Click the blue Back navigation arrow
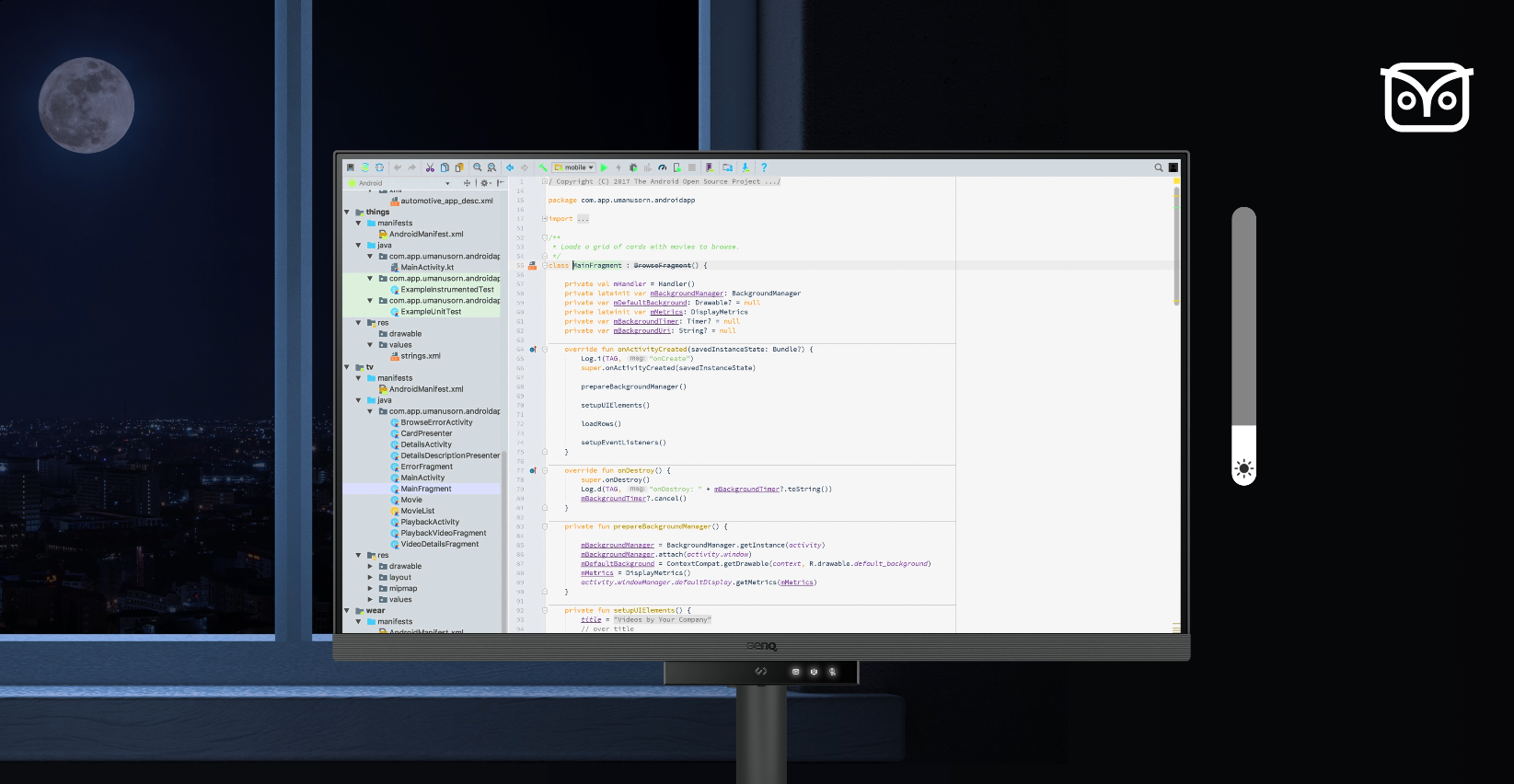Image resolution: width=1514 pixels, height=784 pixels. point(510,167)
